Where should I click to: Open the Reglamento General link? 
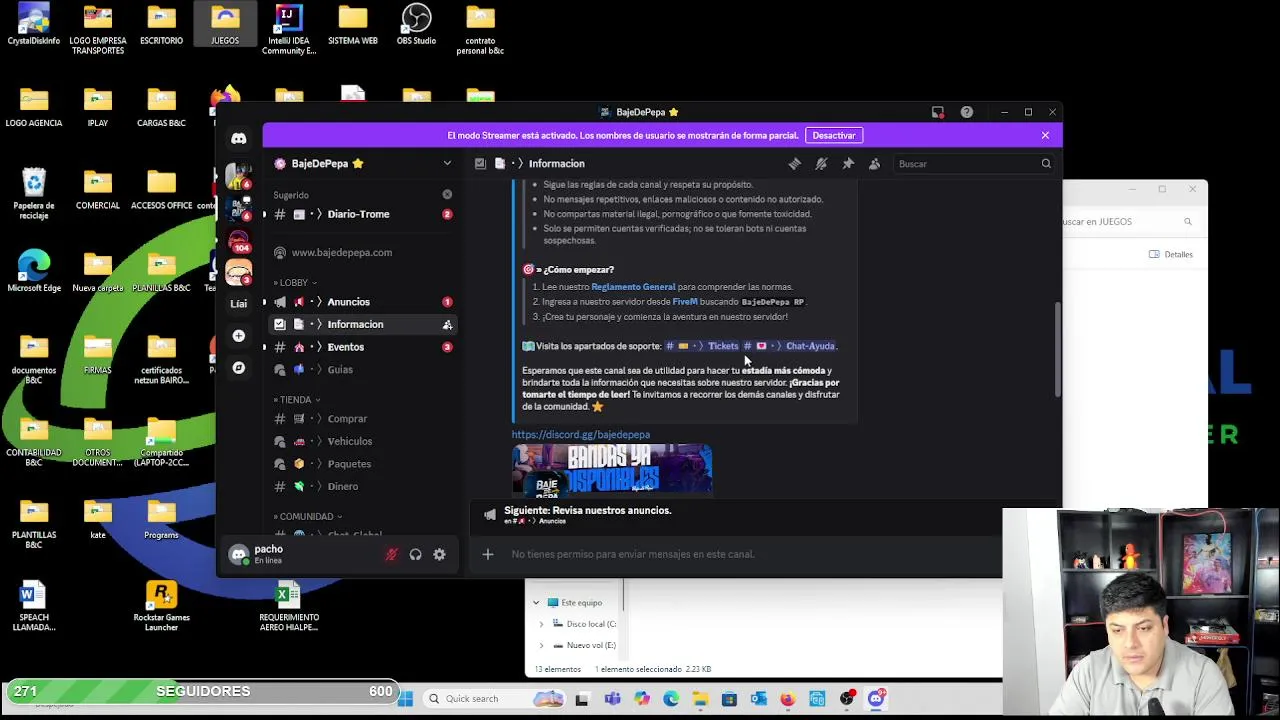633,287
